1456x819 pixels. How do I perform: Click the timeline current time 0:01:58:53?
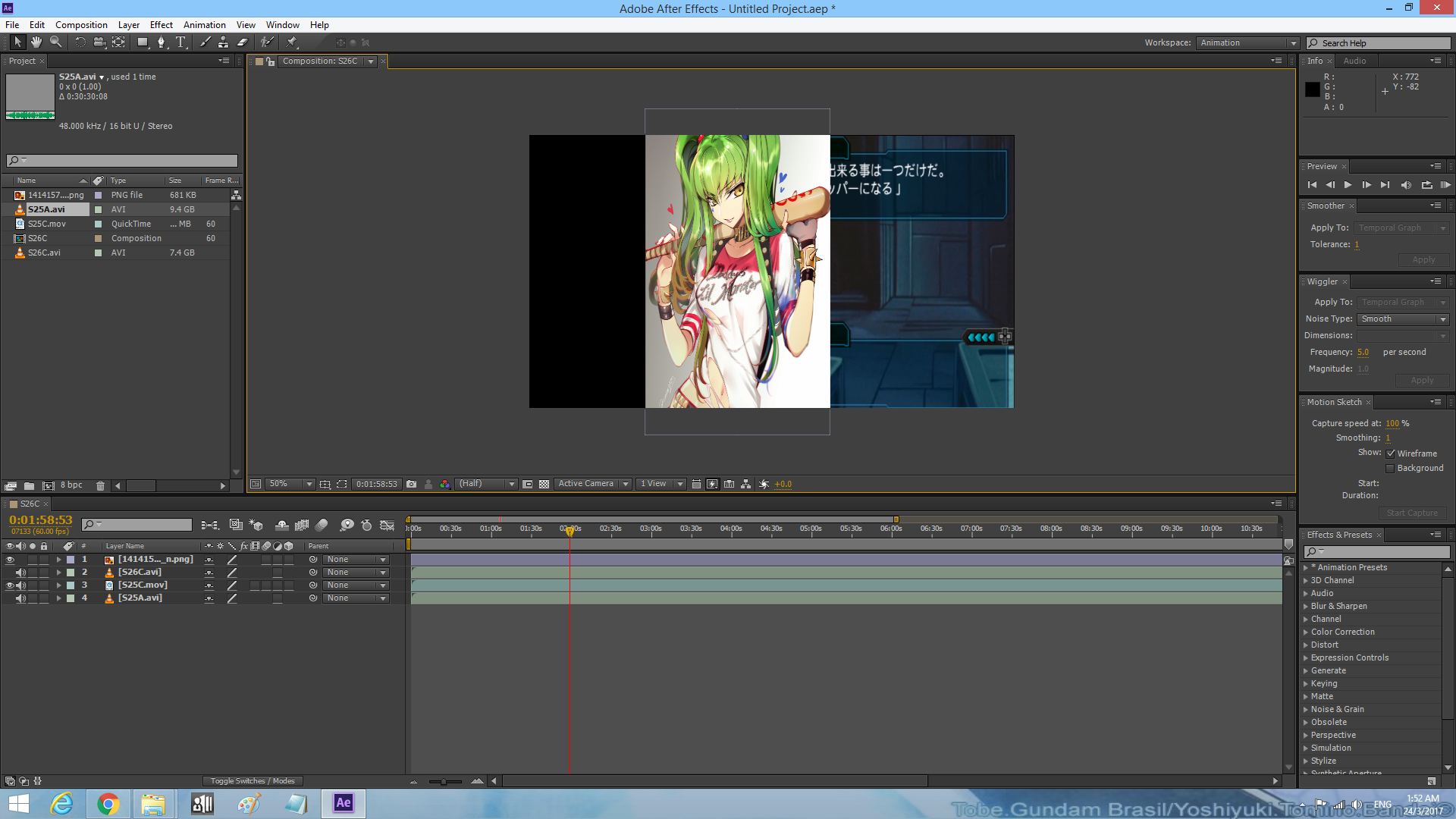[x=40, y=520]
